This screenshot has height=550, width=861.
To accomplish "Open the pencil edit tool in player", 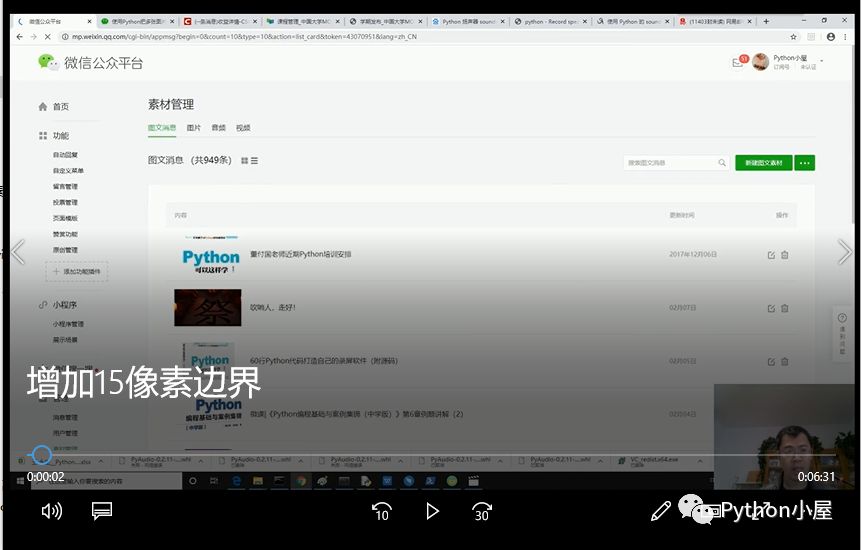I will (x=661, y=511).
